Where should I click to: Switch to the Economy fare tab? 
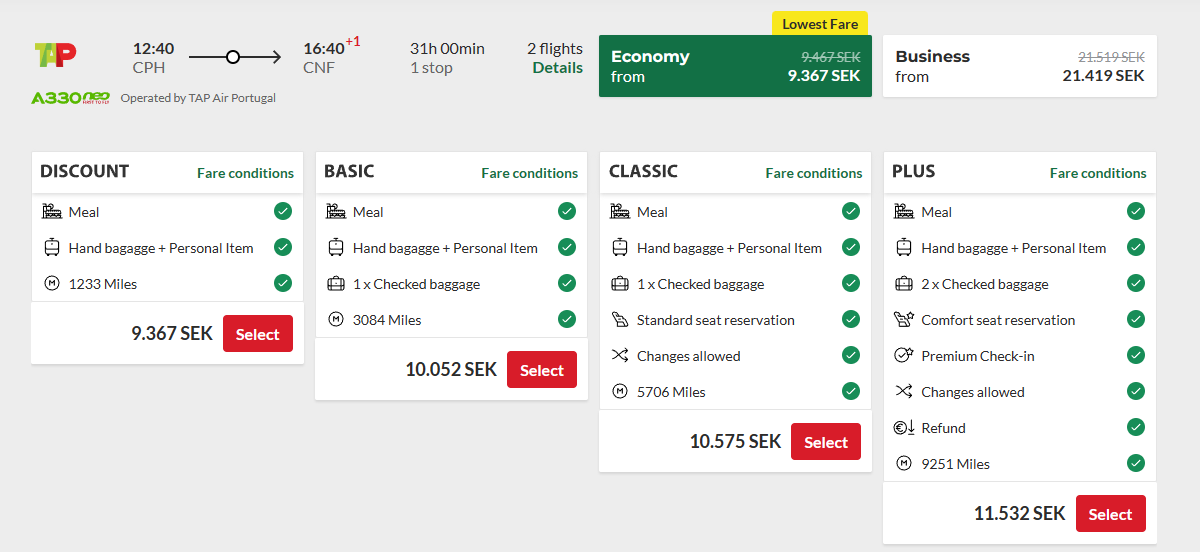pyautogui.click(x=735, y=66)
